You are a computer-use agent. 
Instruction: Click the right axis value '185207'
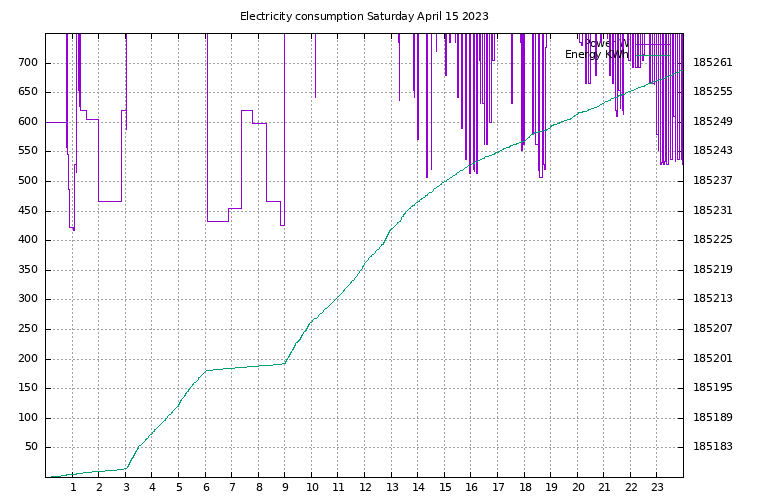pos(713,328)
